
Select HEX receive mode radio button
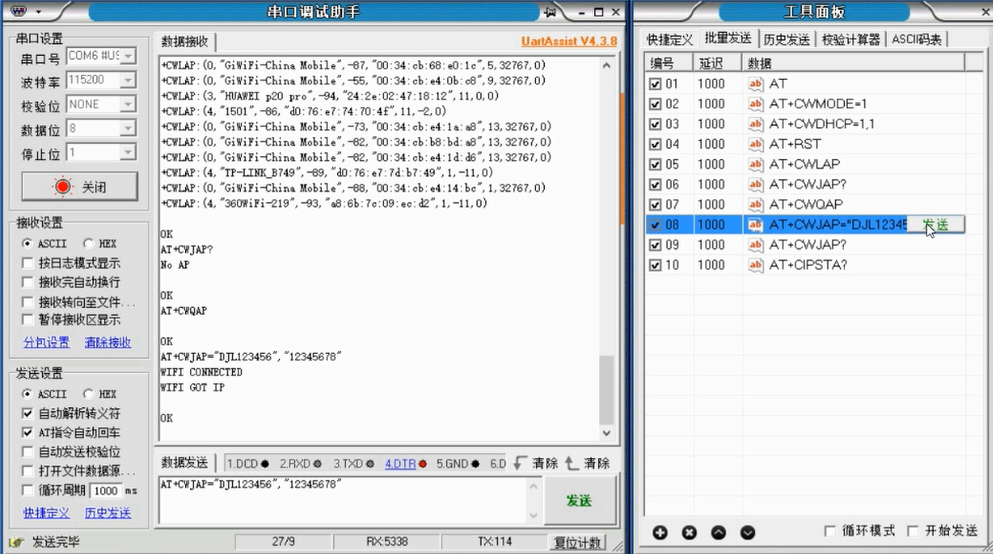(x=88, y=243)
